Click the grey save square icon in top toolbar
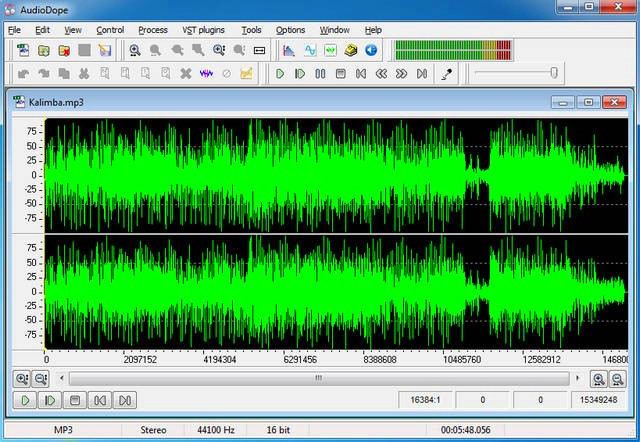This screenshot has height=442, width=640. (84, 50)
